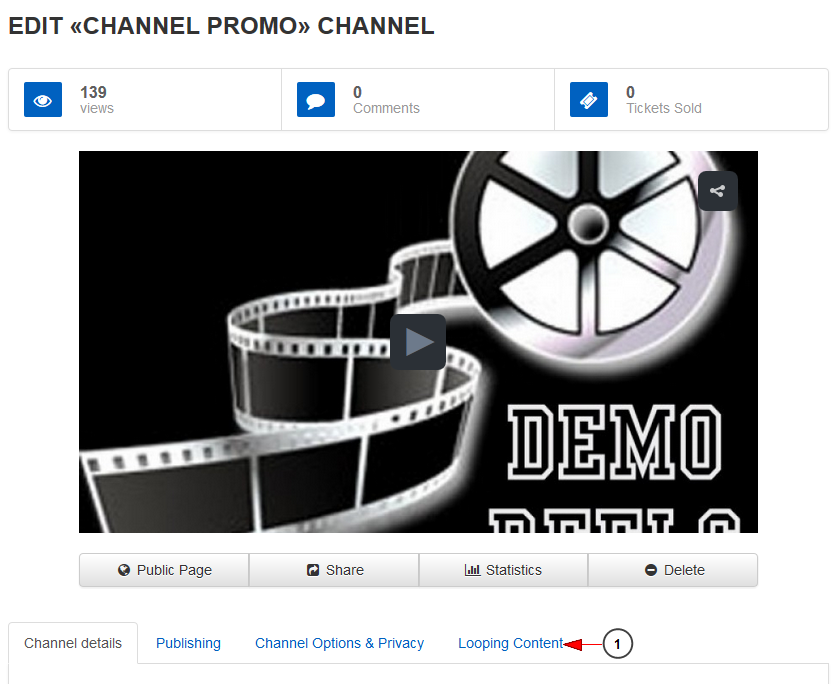Click the Edit Channel Promo heading
Image resolution: width=837 pixels, height=684 pixels.
[x=221, y=27]
